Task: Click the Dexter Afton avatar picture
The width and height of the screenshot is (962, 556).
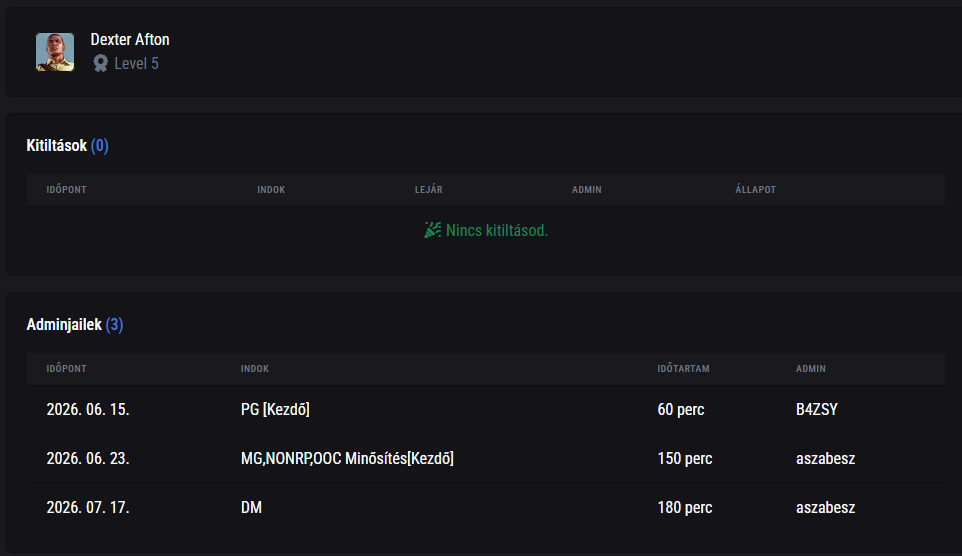Action: click(x=55, y=52)
